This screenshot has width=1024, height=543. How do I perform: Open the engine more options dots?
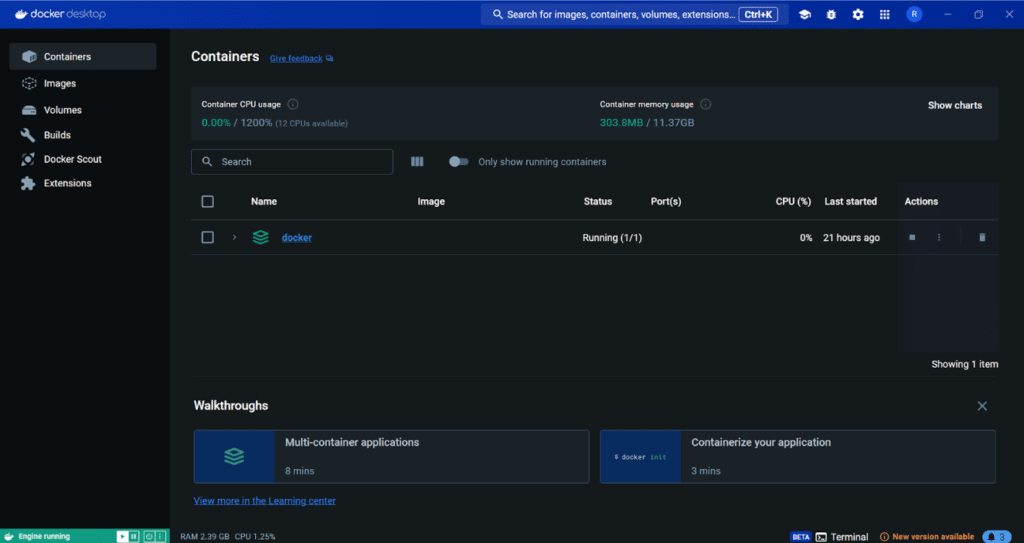click(x=159, y=536)
